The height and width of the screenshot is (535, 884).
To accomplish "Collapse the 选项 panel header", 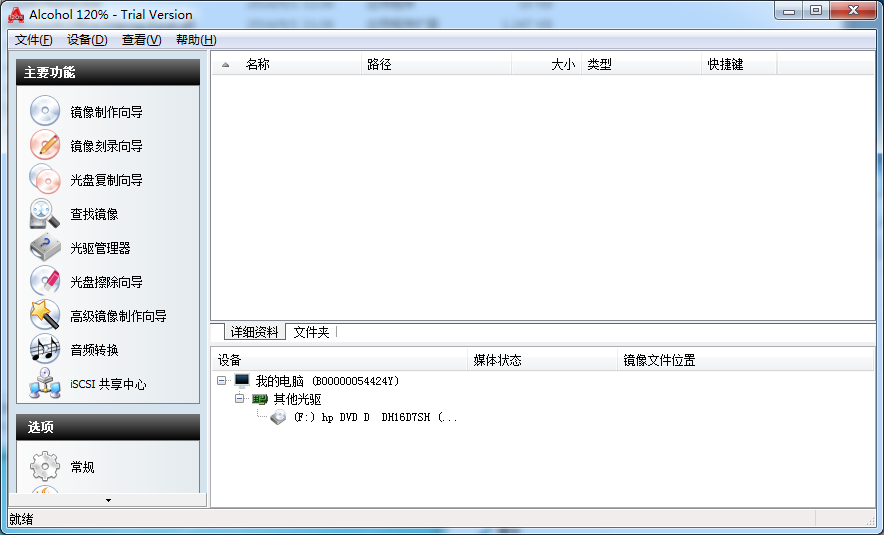I will point(108,427).
